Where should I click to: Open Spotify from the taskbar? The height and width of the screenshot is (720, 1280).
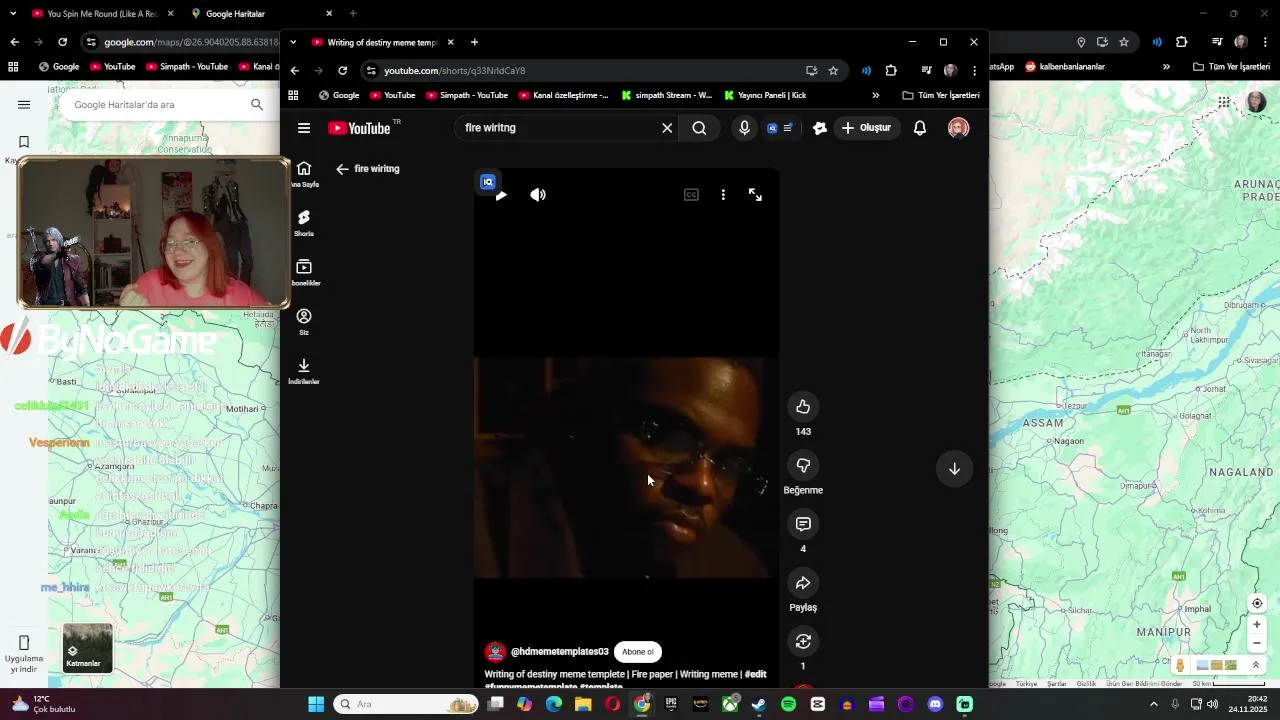click(x=788, y=704)
